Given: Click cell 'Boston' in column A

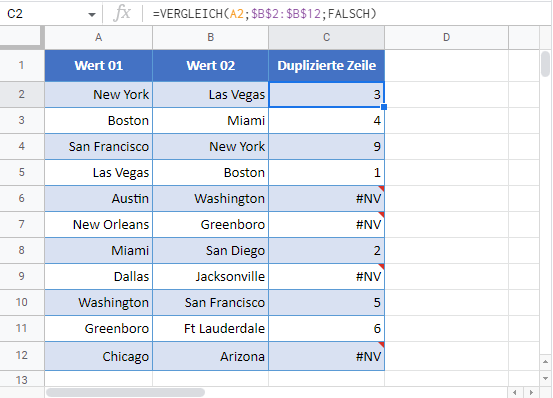Looking at the screenshot, I should pos(99,121).
